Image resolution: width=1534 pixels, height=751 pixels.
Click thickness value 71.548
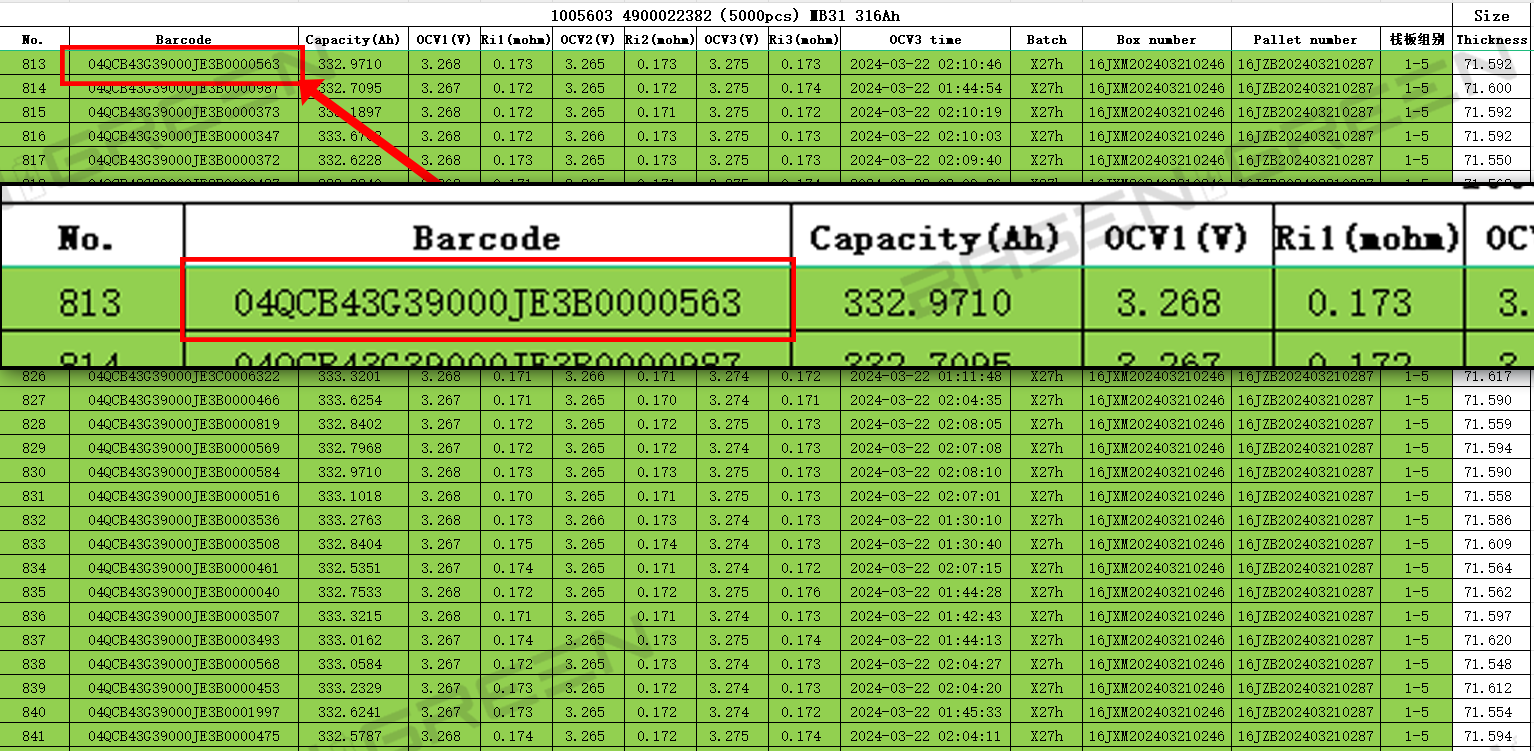click(1488, 664)
